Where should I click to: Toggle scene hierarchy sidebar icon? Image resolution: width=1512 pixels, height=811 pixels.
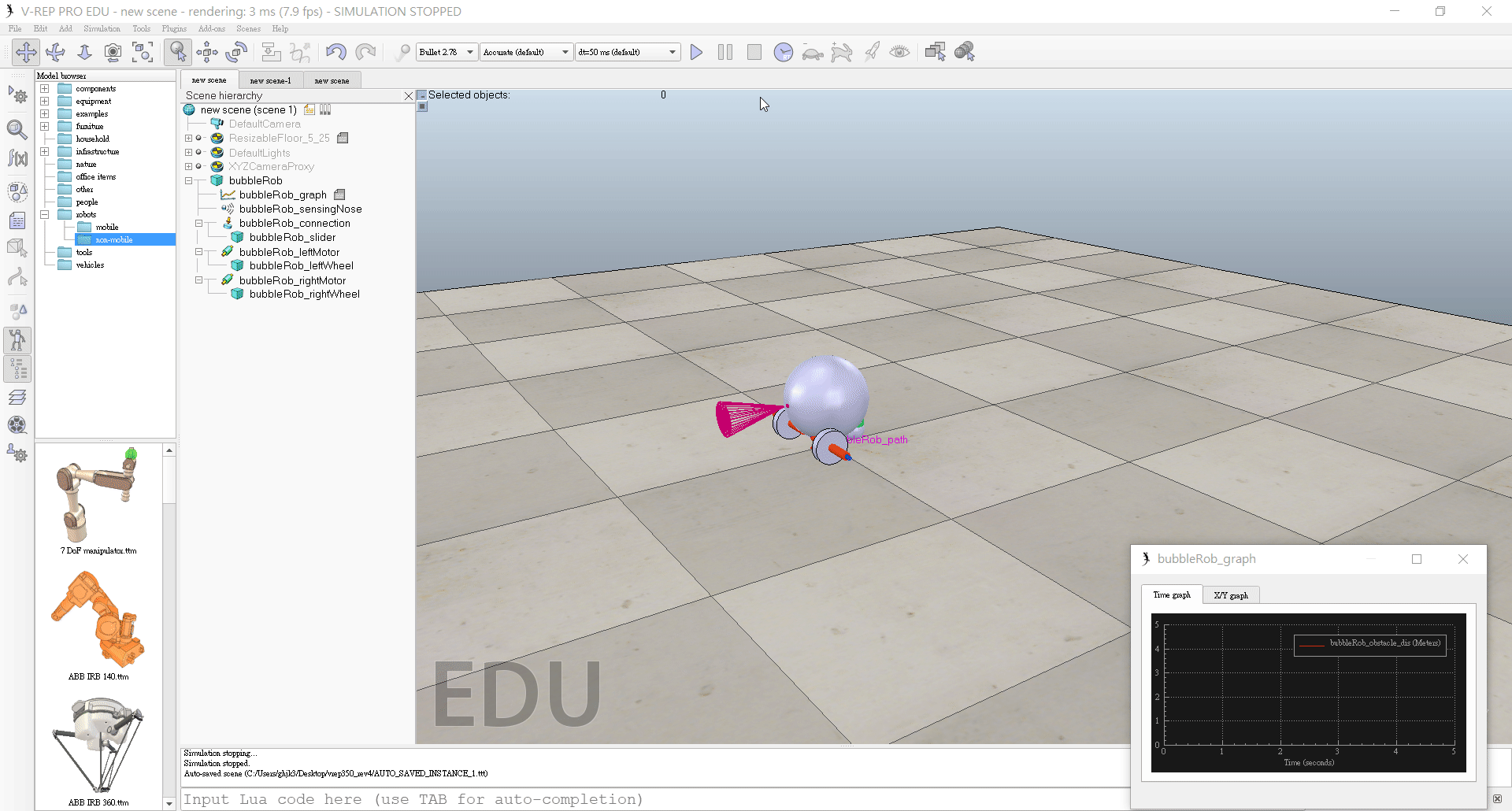tap(17, 368)
